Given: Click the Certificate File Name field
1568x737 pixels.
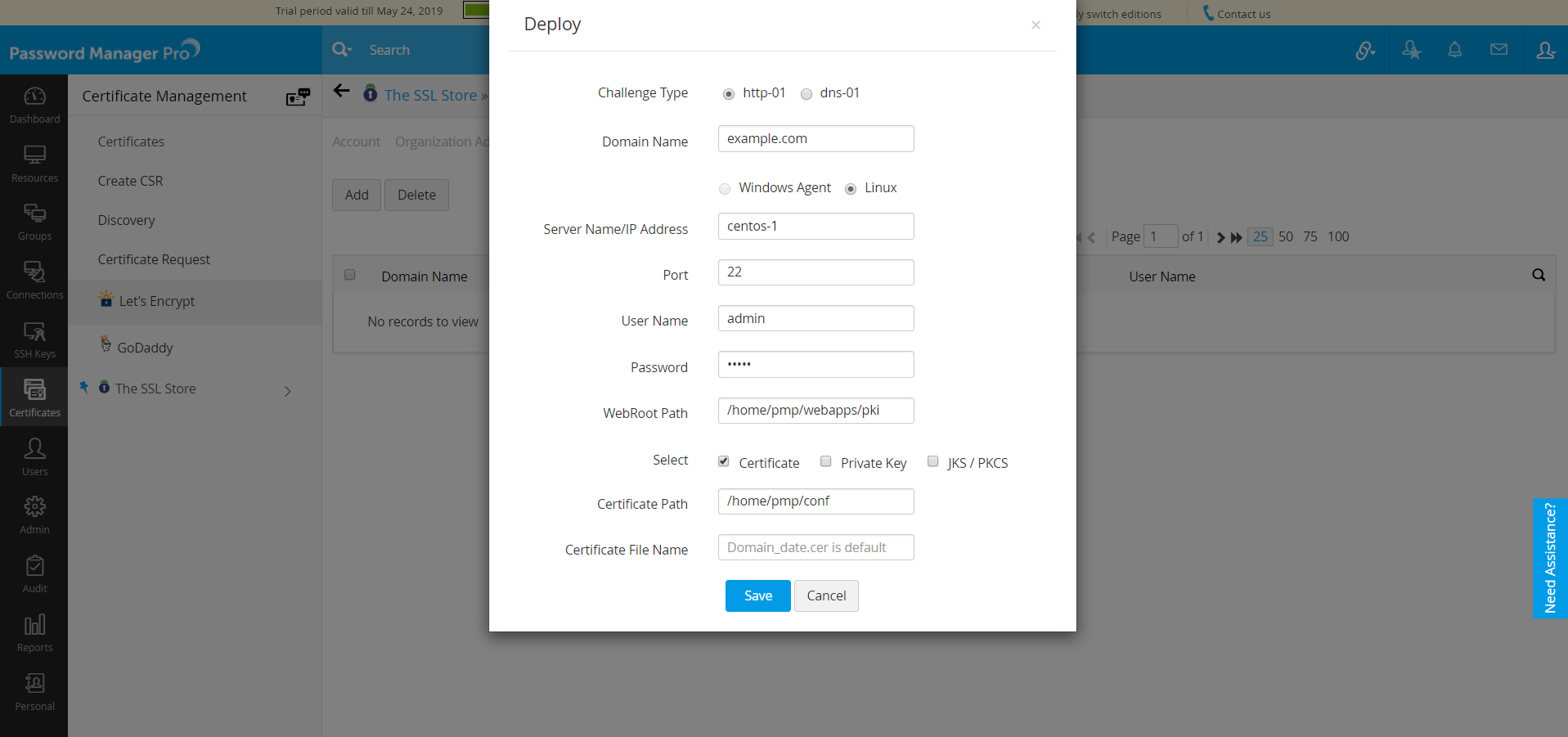Looking at the screenshot, I should (815, 547).
